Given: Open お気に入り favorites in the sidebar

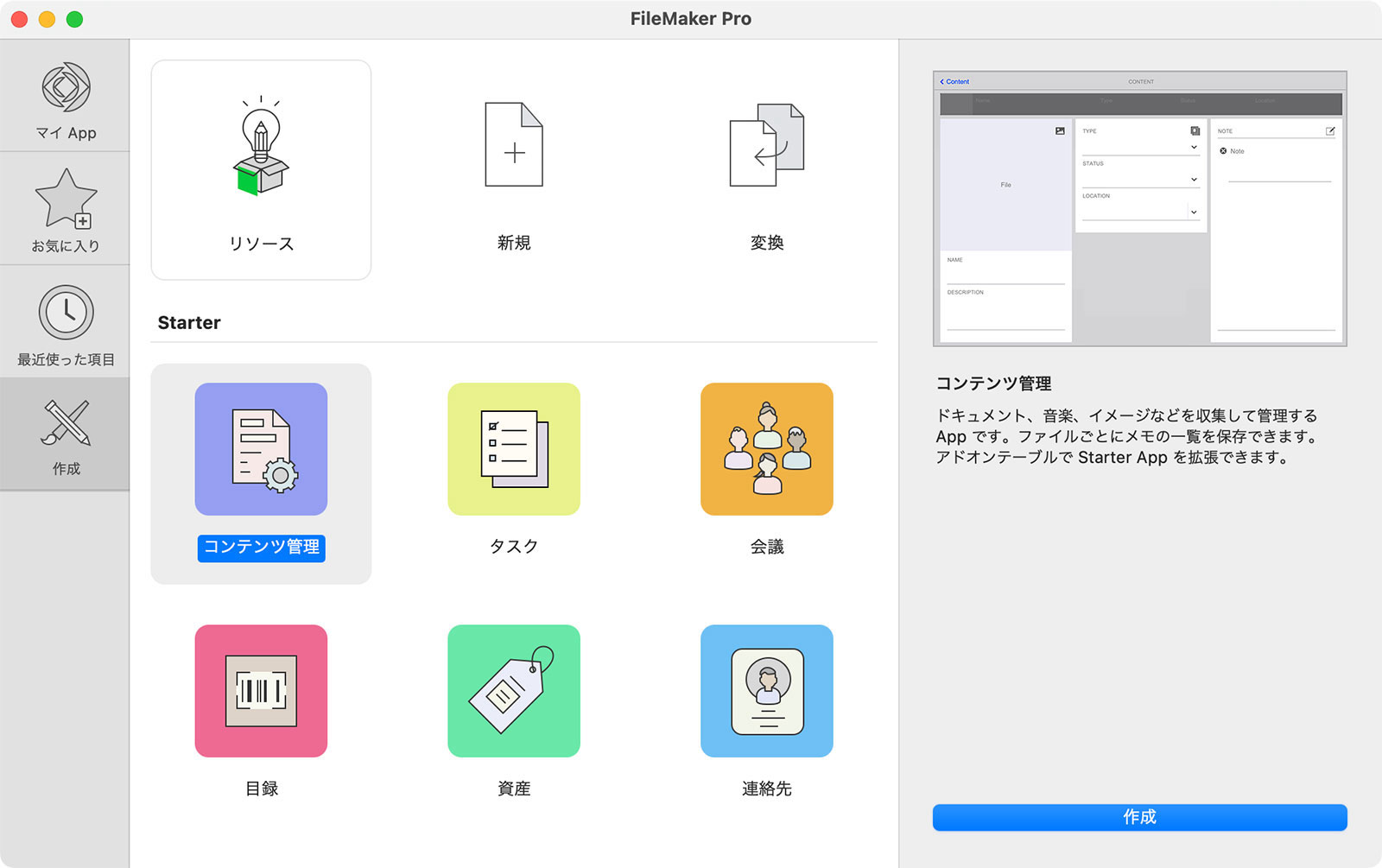Looking at the screenshot, I should [65, 210].
